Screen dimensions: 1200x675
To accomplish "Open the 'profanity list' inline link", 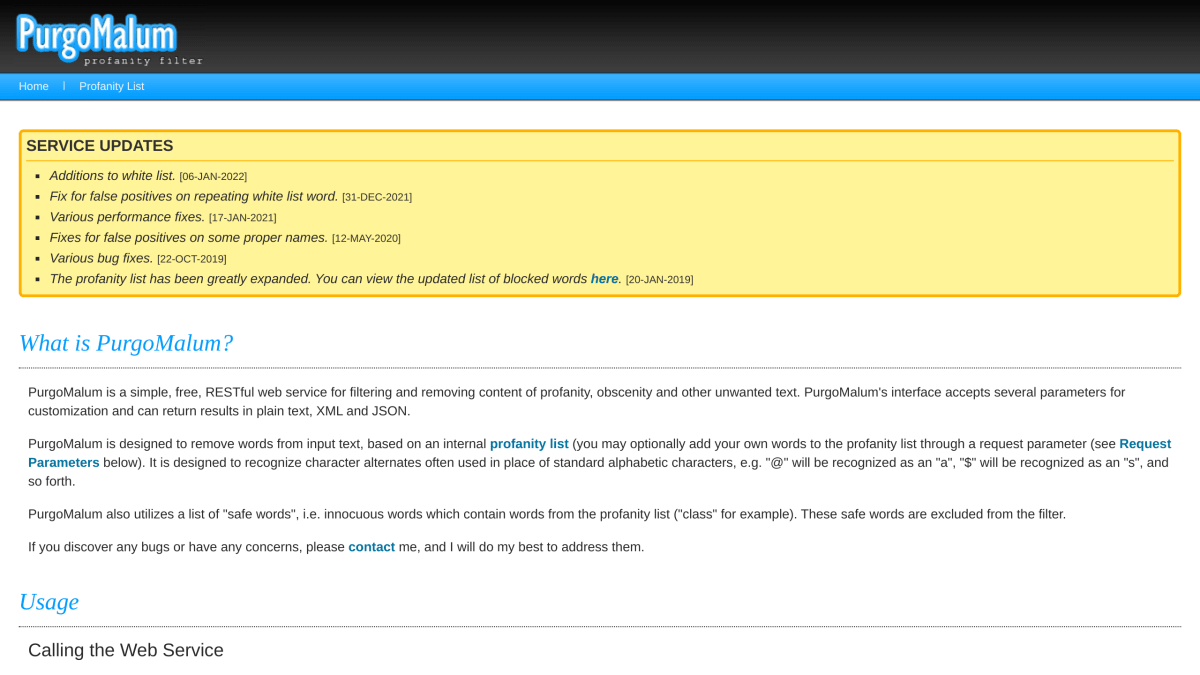I will click(529, 444).
